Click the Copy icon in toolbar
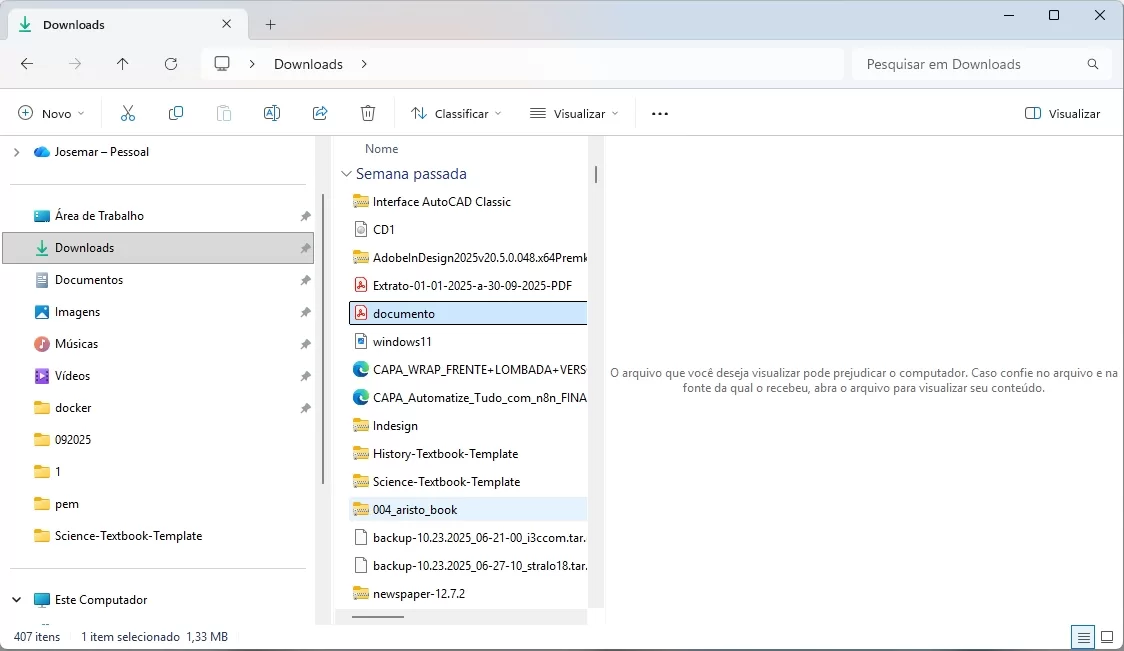 click(176, 114)
